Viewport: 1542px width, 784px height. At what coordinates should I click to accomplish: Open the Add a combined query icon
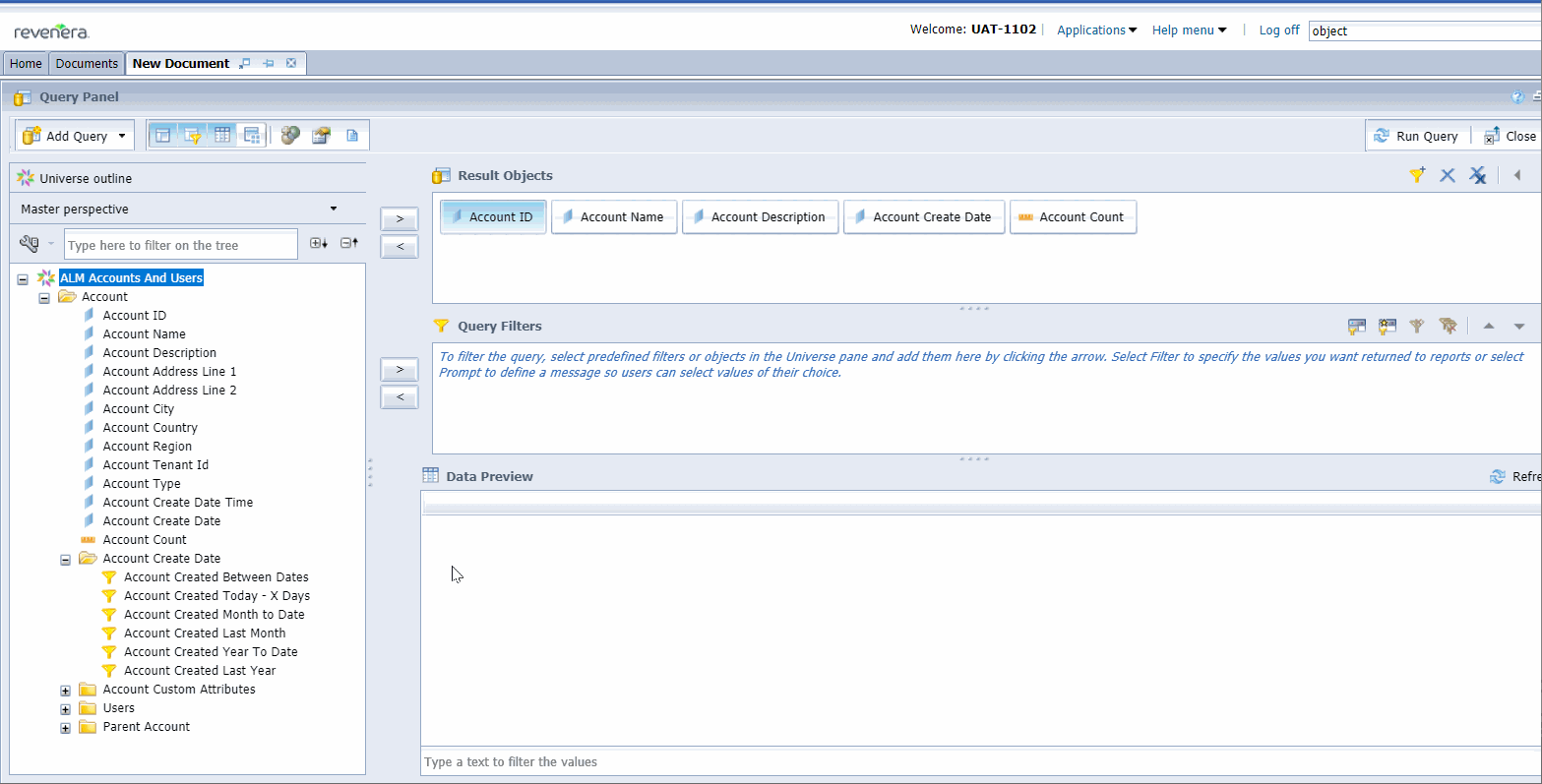pos(290,135)
